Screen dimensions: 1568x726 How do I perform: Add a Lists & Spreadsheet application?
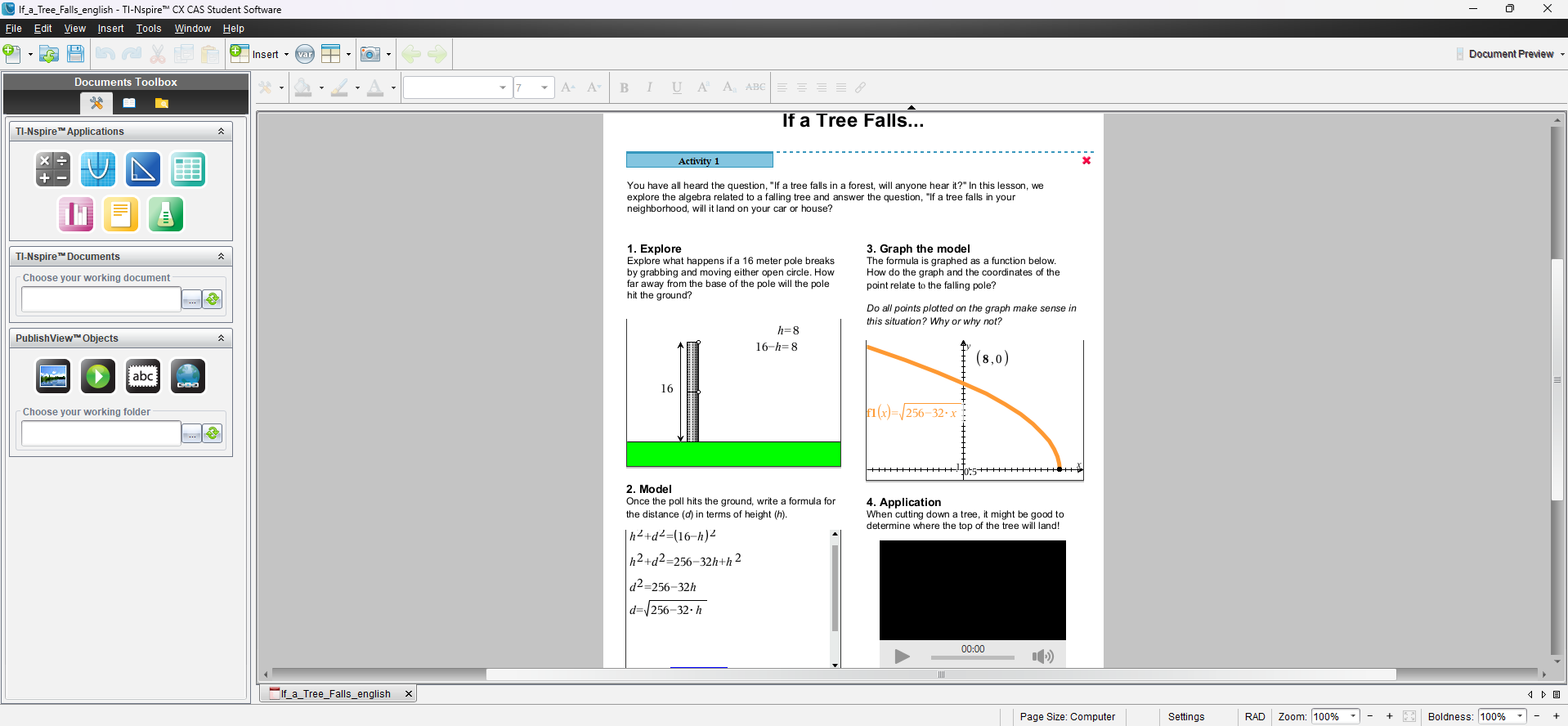pyautogui.click(x=188, y=169)
